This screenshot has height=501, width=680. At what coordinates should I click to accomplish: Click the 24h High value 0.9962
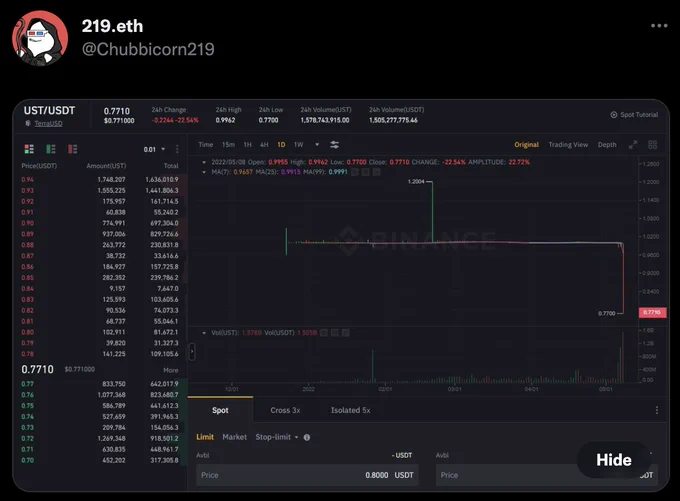coord(226,120)
